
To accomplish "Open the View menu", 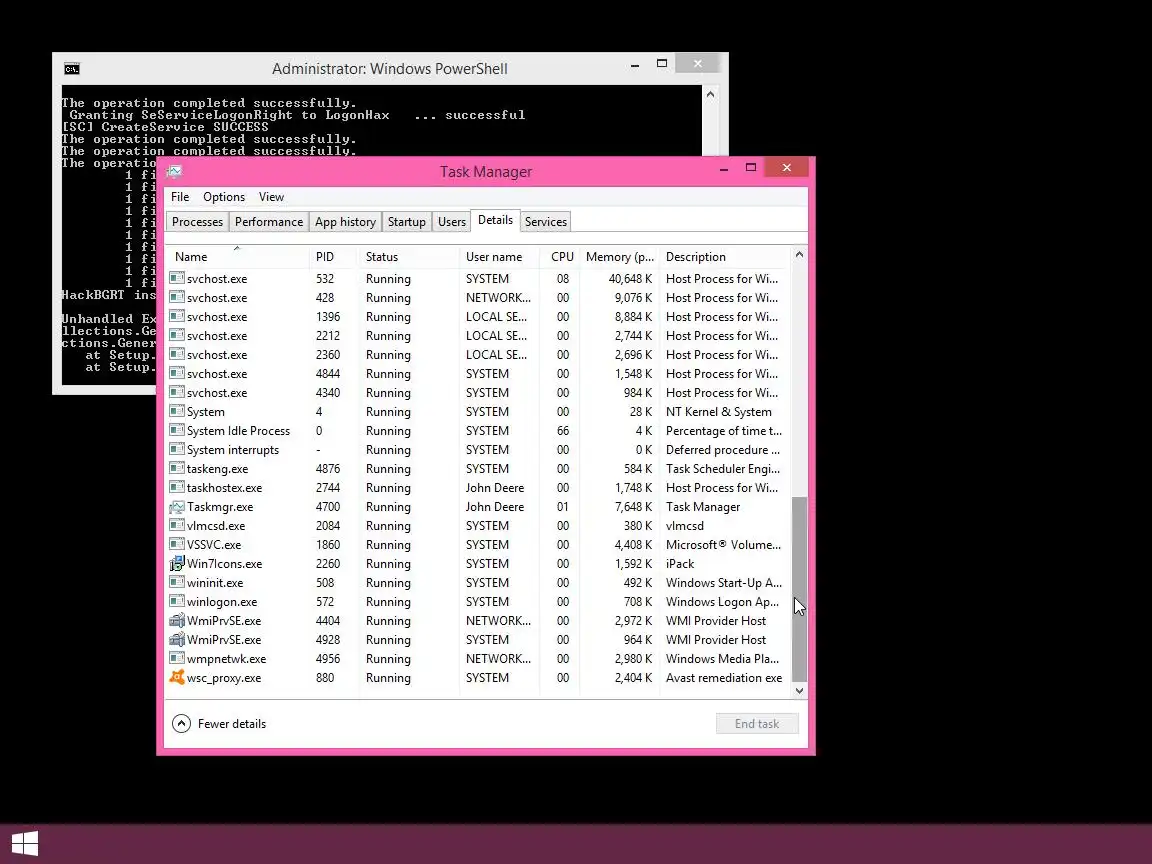I will click(271, 197).
